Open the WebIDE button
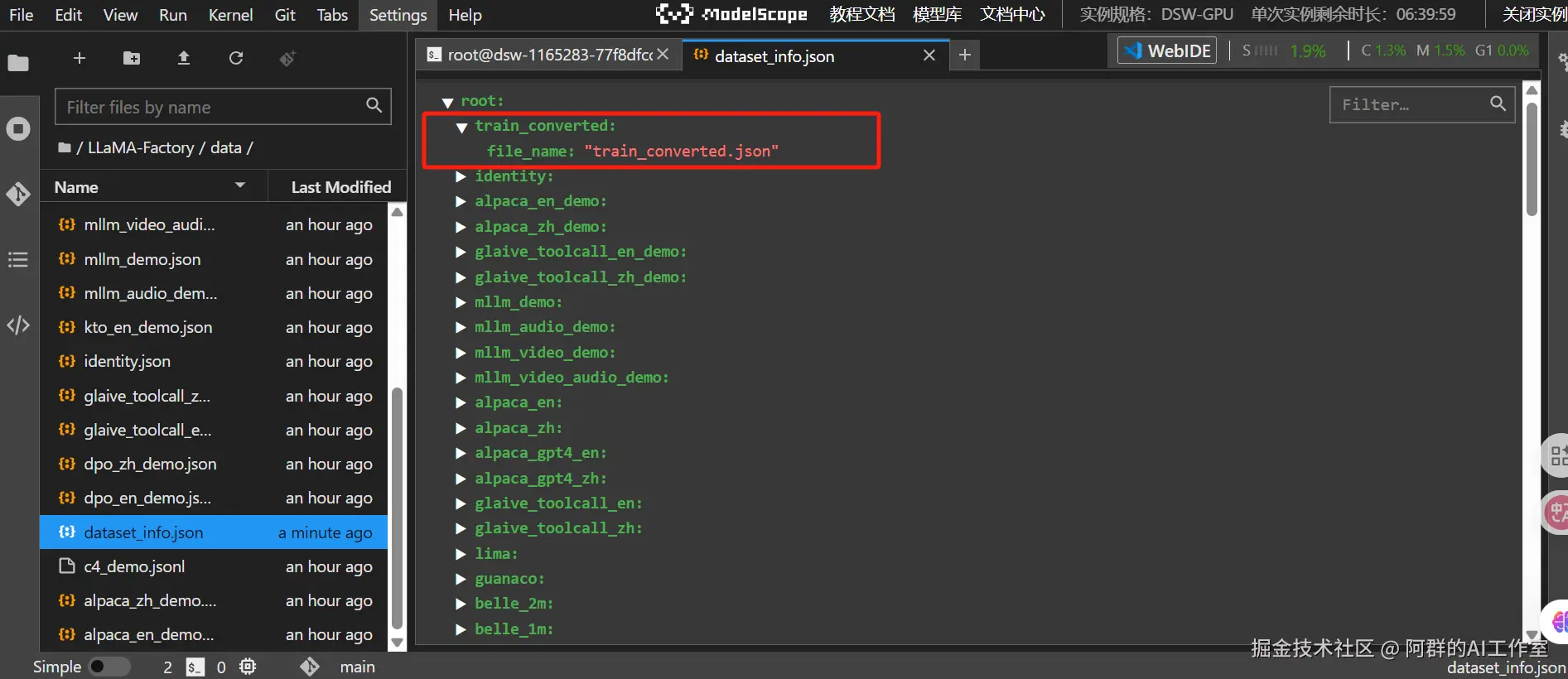This screenshot has height=679, width=1568. click(1167, 51)
